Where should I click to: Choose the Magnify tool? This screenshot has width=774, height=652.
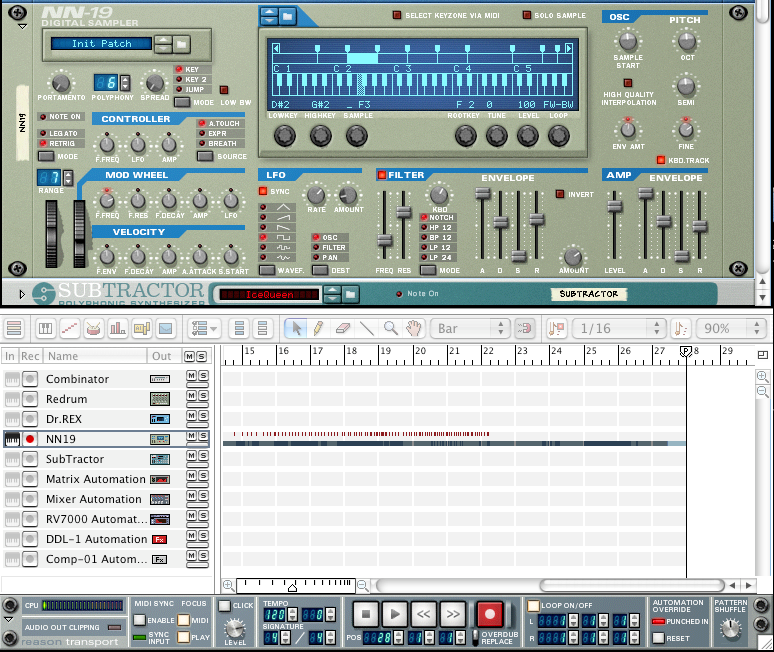coord(391,328)
